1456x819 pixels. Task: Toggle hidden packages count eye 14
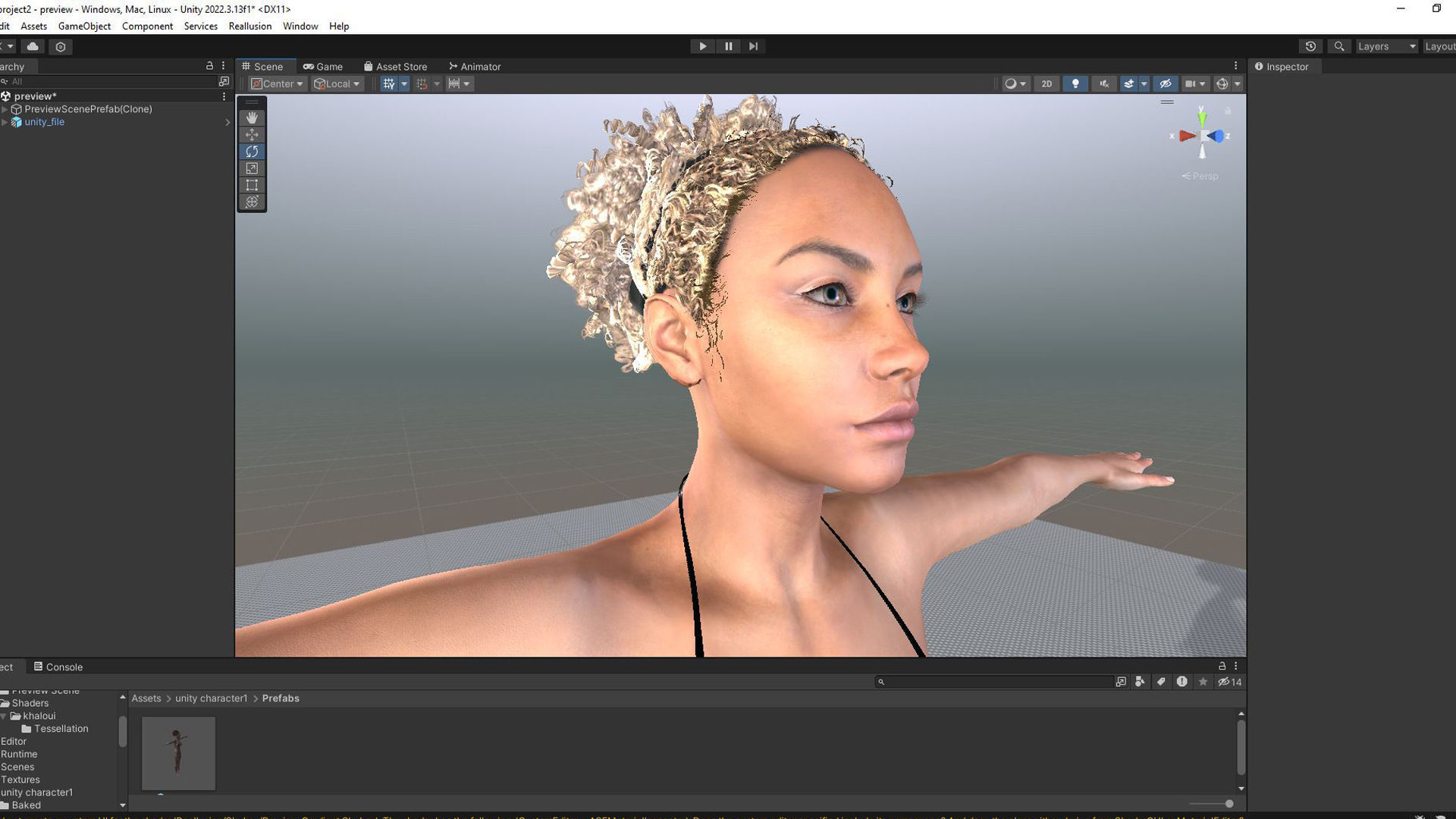[x=1229, y=682]
